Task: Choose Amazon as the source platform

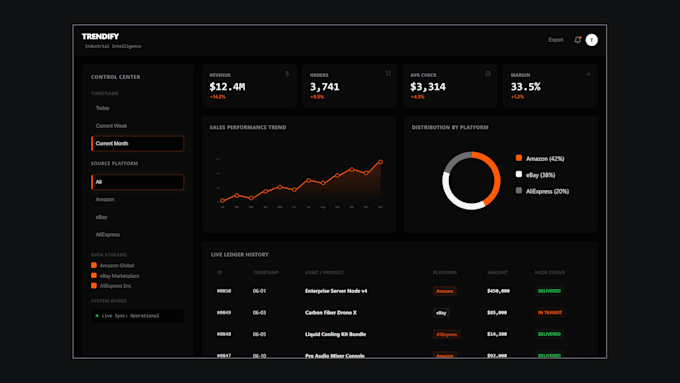Action: tap(137, 200)
